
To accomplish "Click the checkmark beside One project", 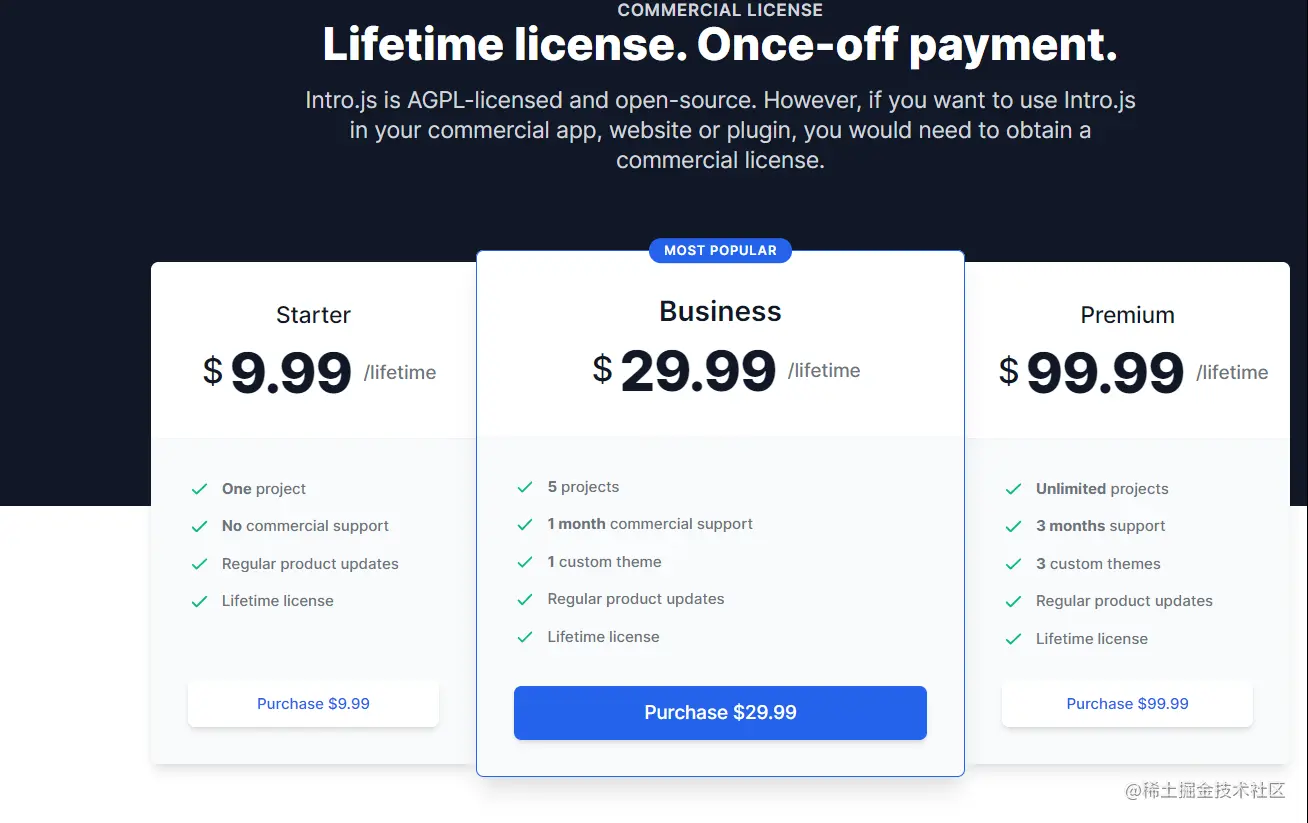I will 199,489.
